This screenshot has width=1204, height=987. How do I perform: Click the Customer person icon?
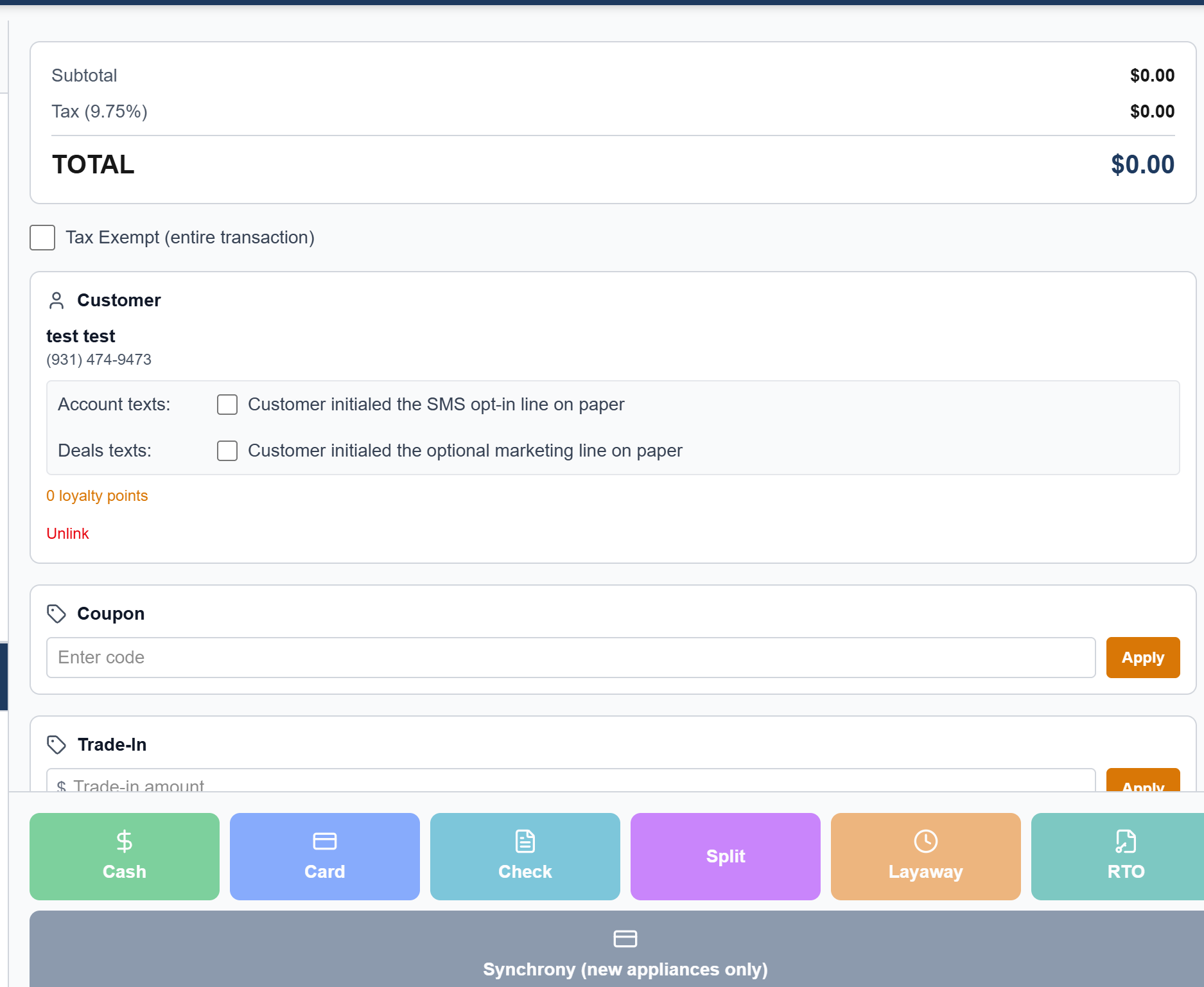(x=57, y=301)
